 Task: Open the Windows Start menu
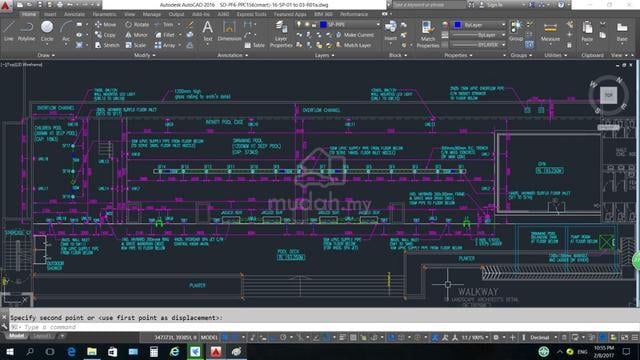[9, 351]
